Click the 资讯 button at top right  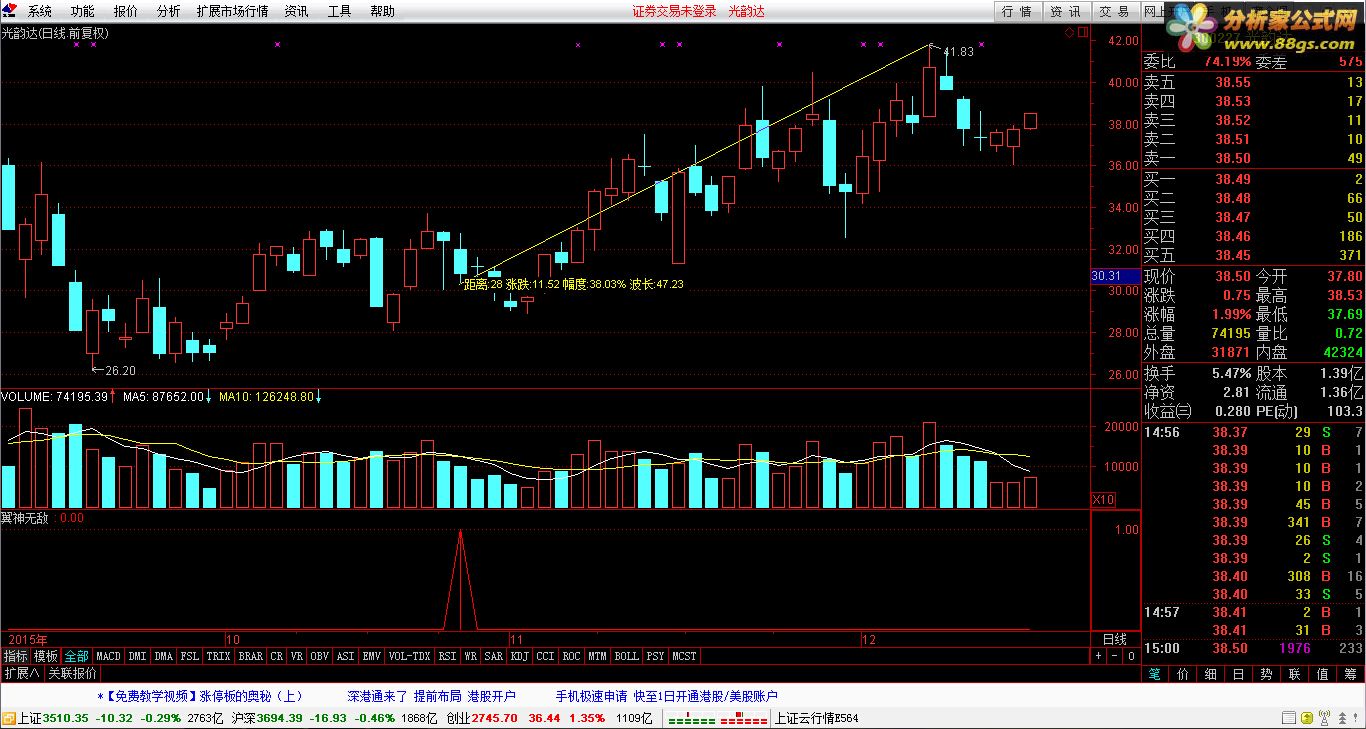[1065, 11]
